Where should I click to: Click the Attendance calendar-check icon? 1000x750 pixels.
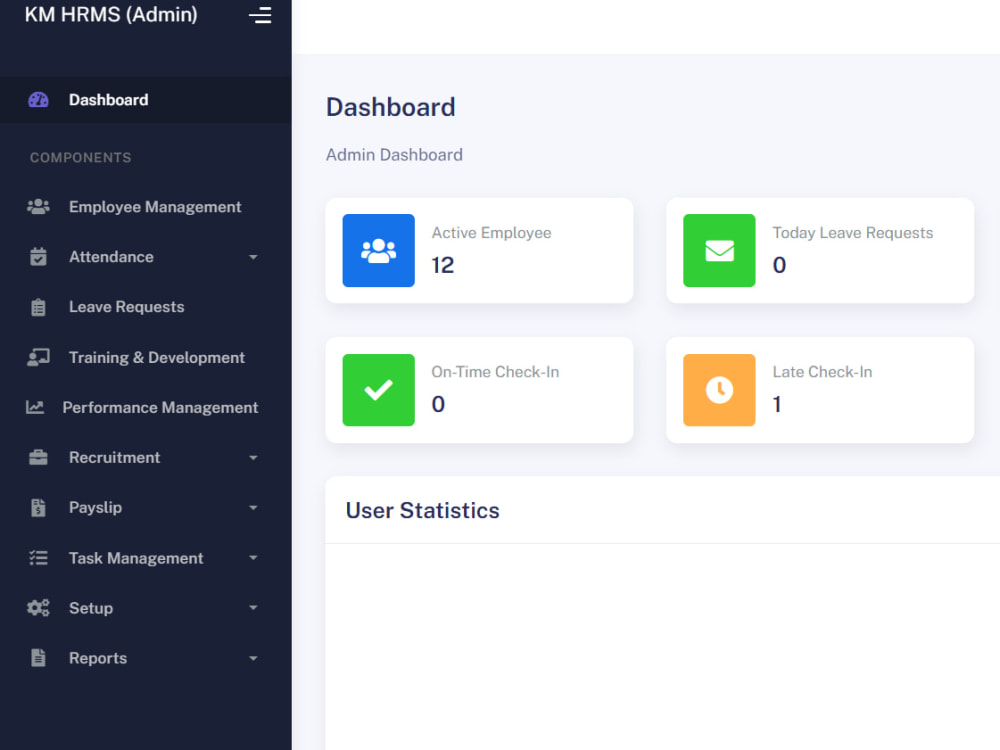38,256
